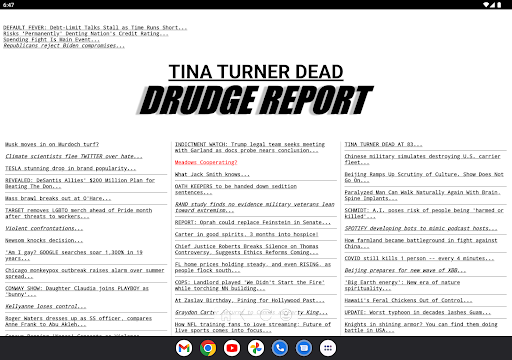
Task: Open Kellyanne loses control link
Action: 46,306
